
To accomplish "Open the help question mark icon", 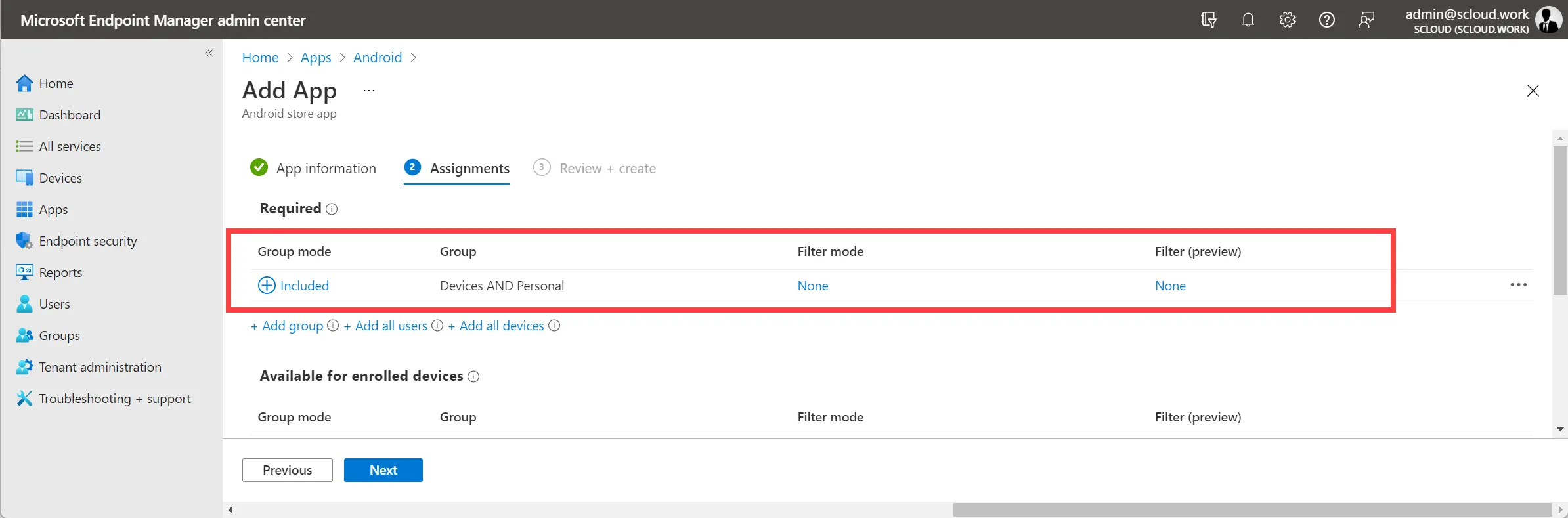I will [x=1327, y=20].
